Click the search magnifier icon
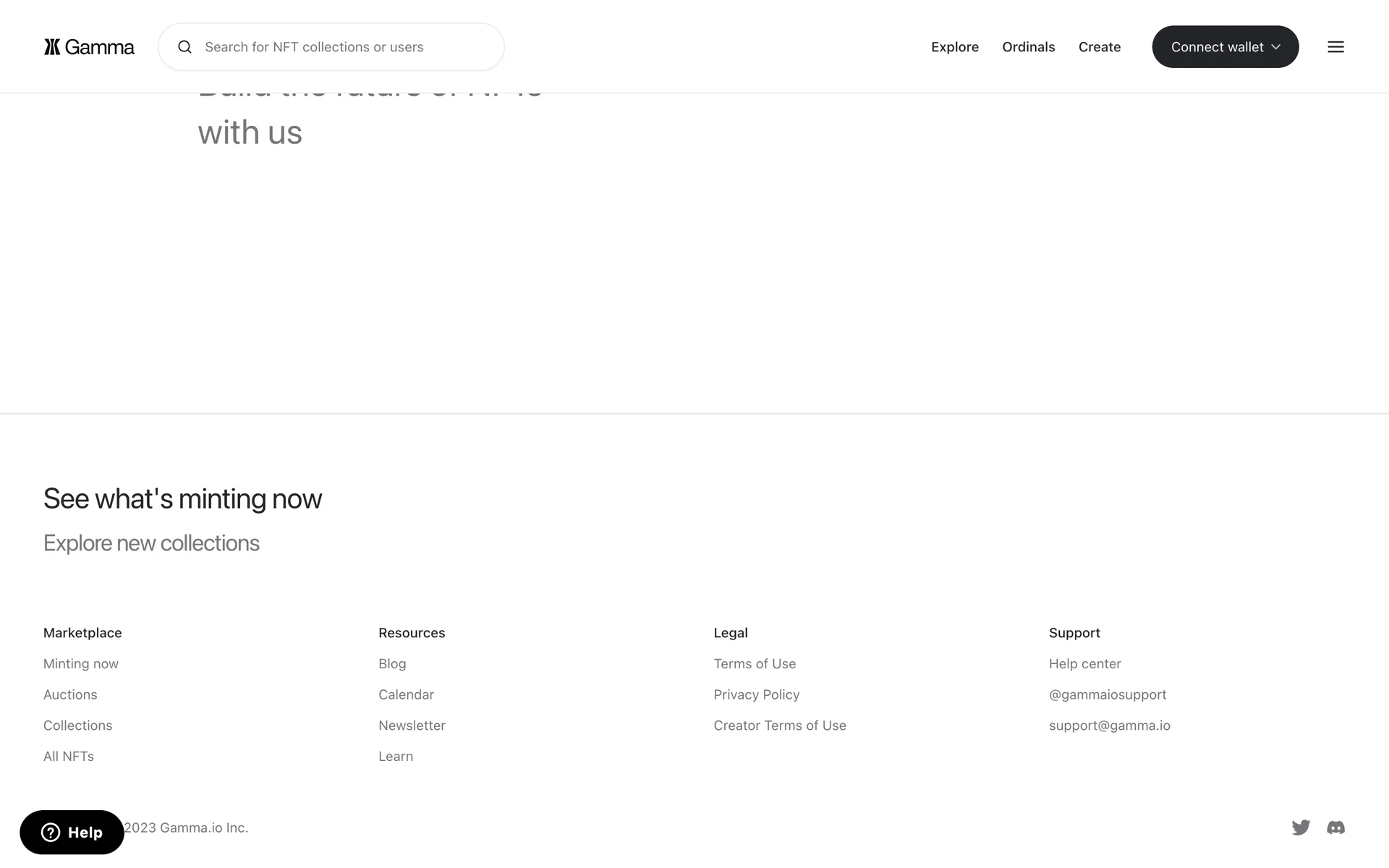Viewport: 1389px width, 868px height. (185, 47)
